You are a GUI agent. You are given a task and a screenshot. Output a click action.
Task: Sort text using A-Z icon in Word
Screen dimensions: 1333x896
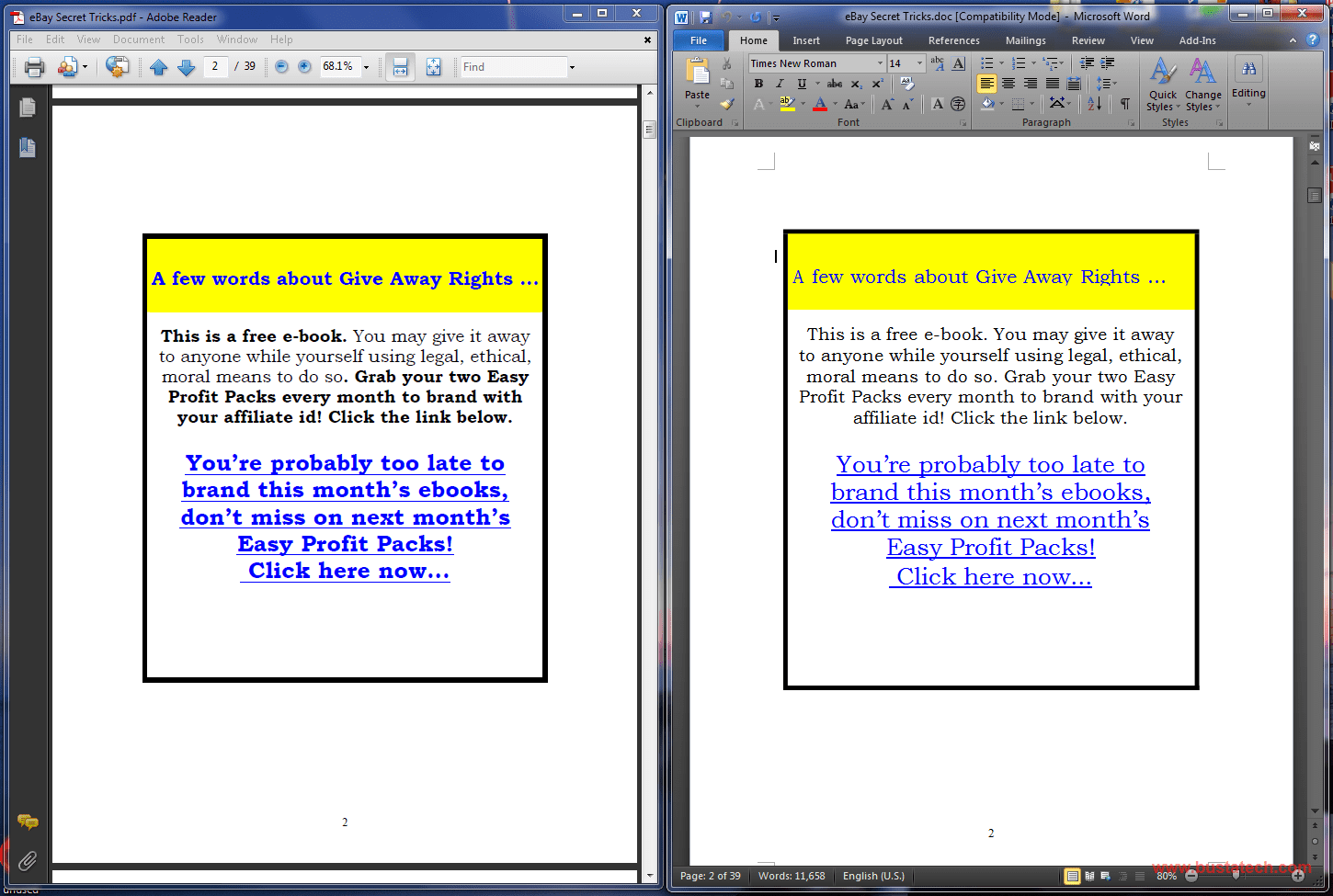tap(1094, 104)
